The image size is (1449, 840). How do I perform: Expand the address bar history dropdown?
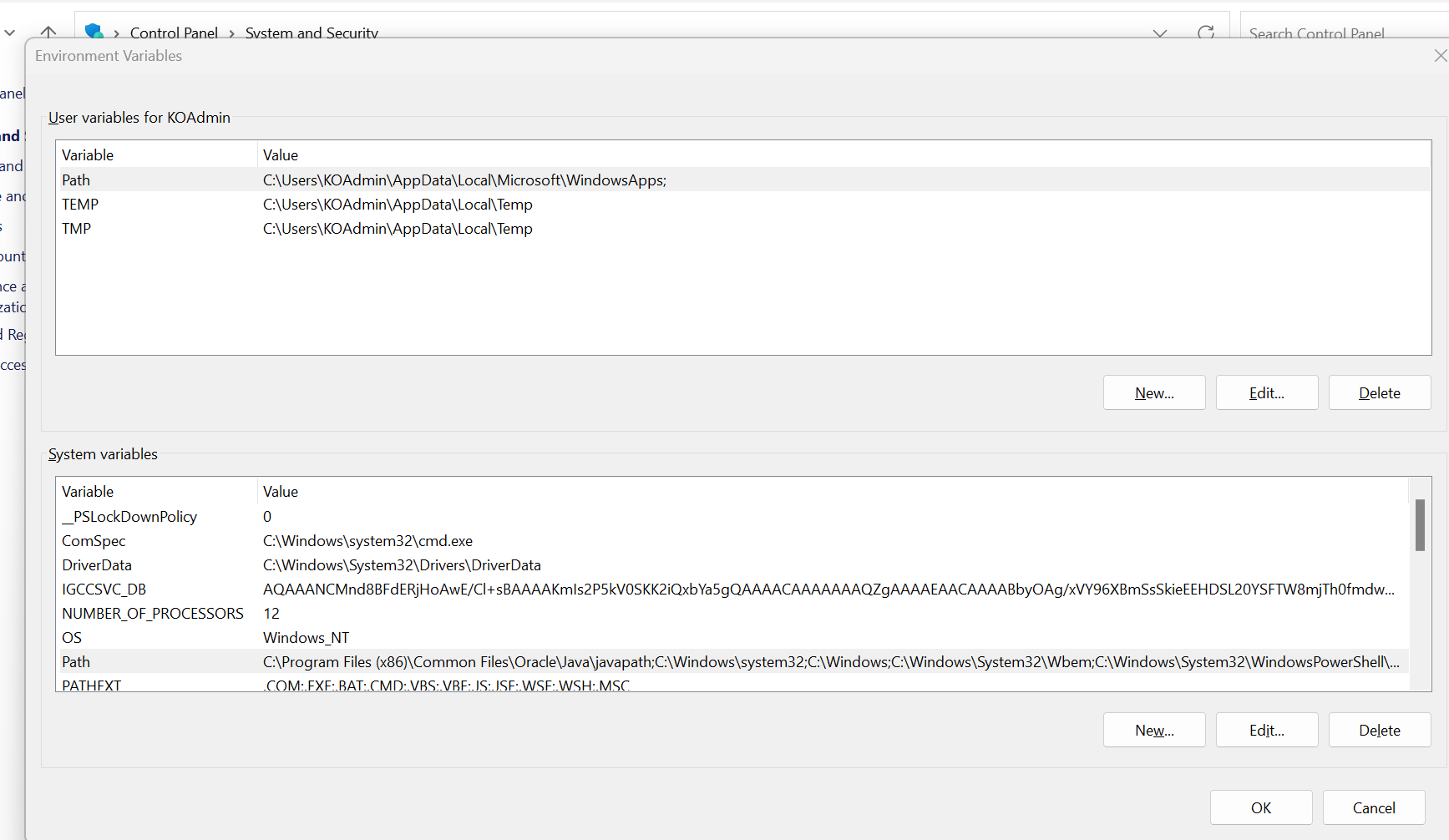pyautogui.click(x=1159, y=33)
